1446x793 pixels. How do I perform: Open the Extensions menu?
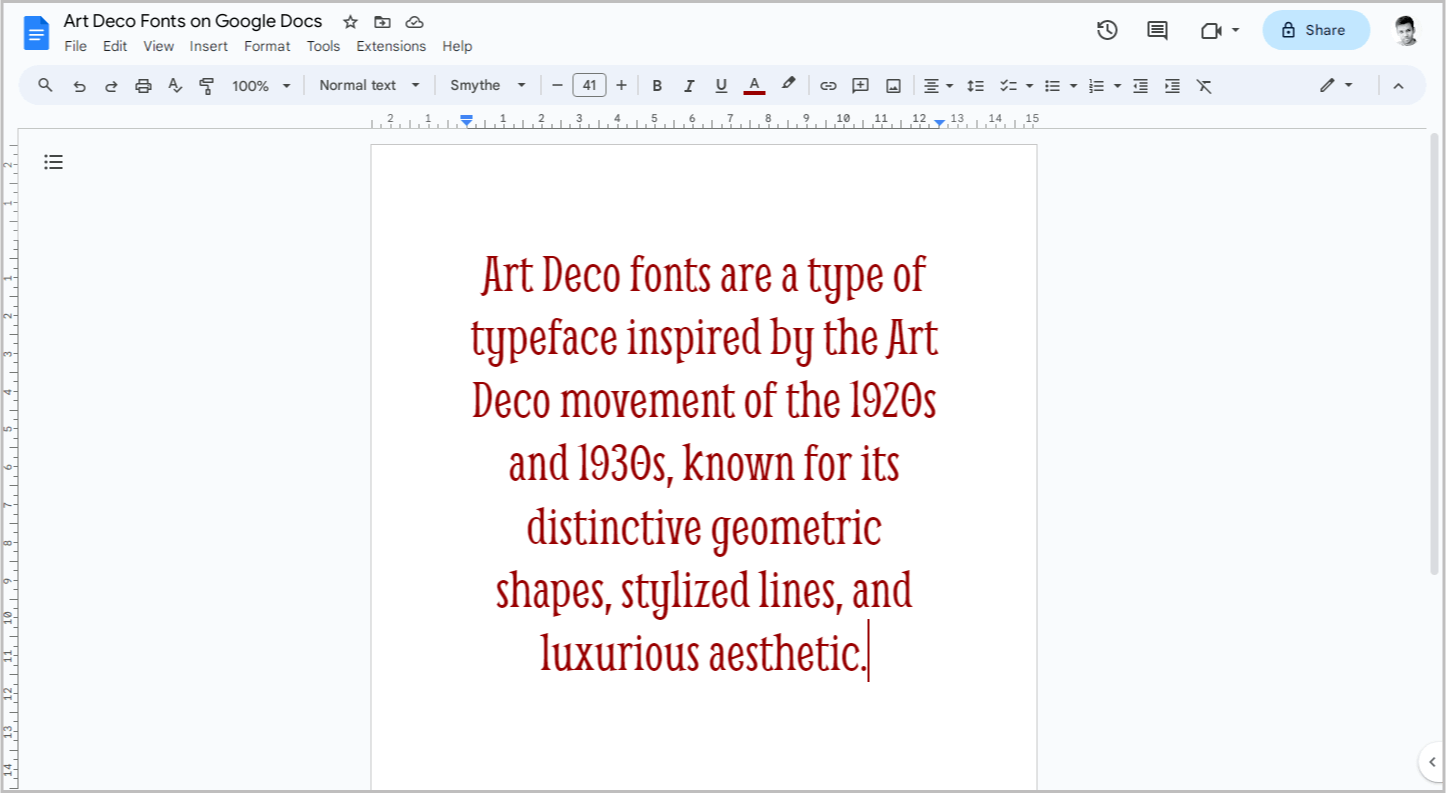391,46
